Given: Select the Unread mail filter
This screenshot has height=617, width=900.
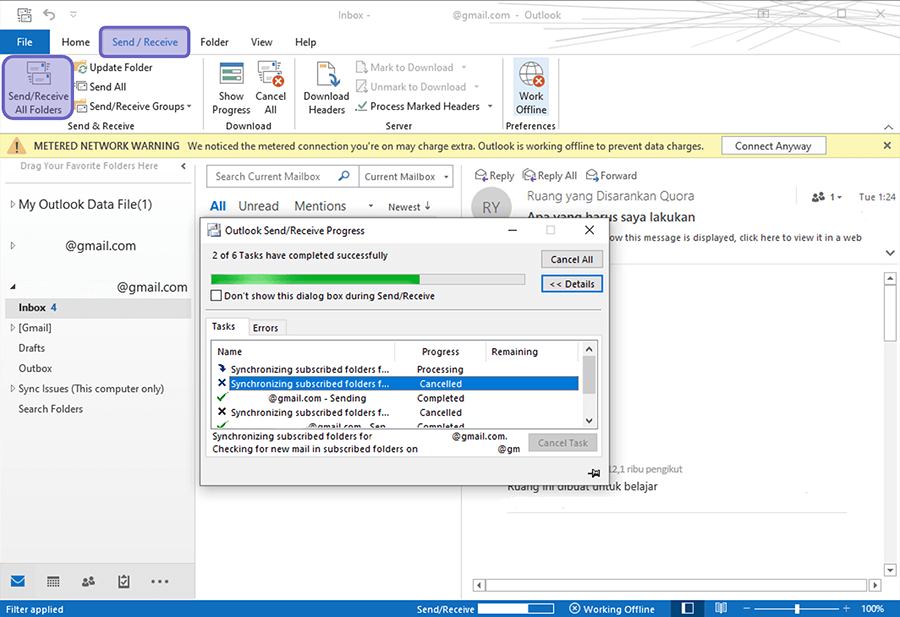Looking at the screenshot, I should coord(258,206).
